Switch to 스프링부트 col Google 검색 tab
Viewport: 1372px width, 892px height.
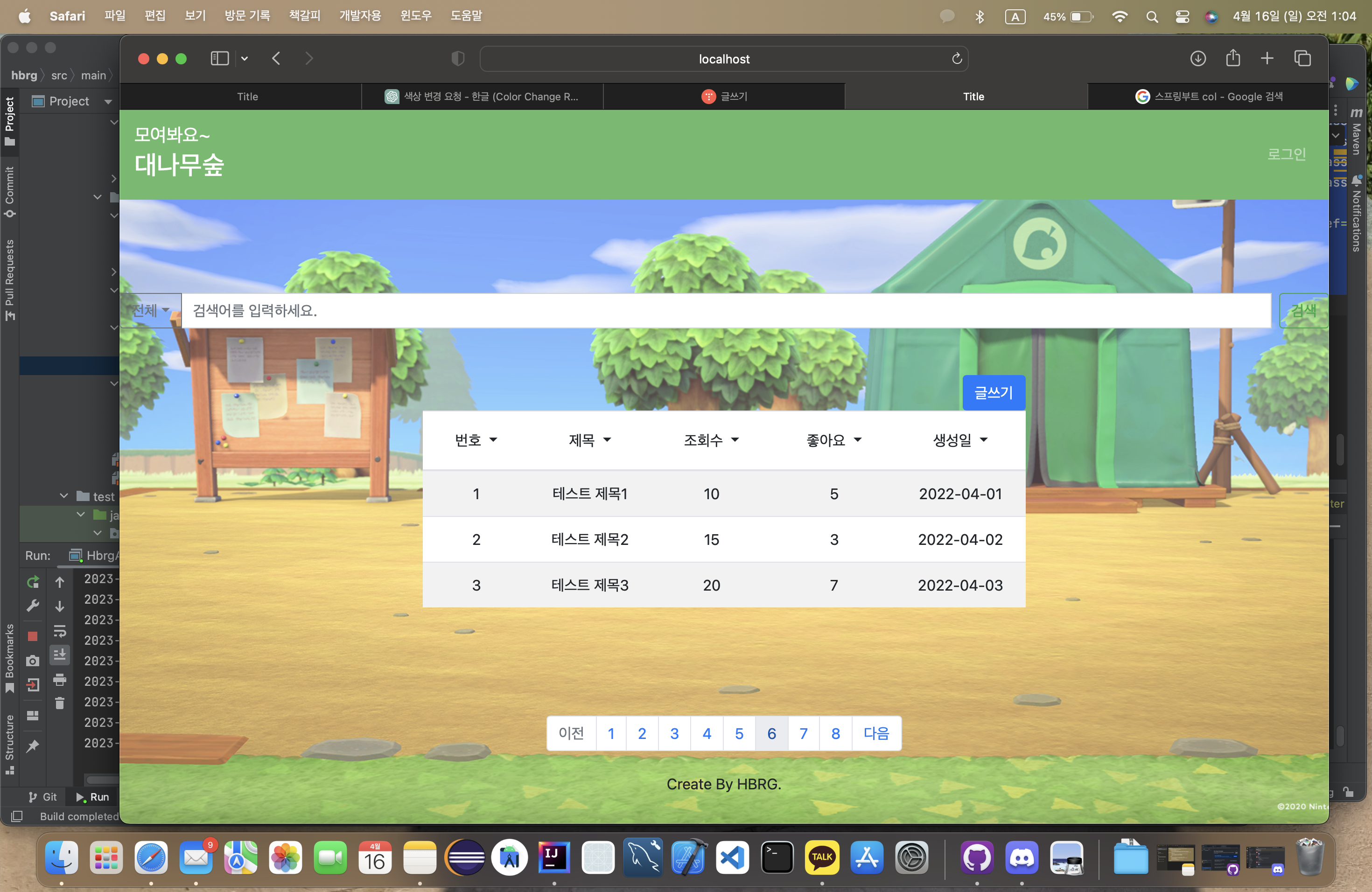(1208, 96)
